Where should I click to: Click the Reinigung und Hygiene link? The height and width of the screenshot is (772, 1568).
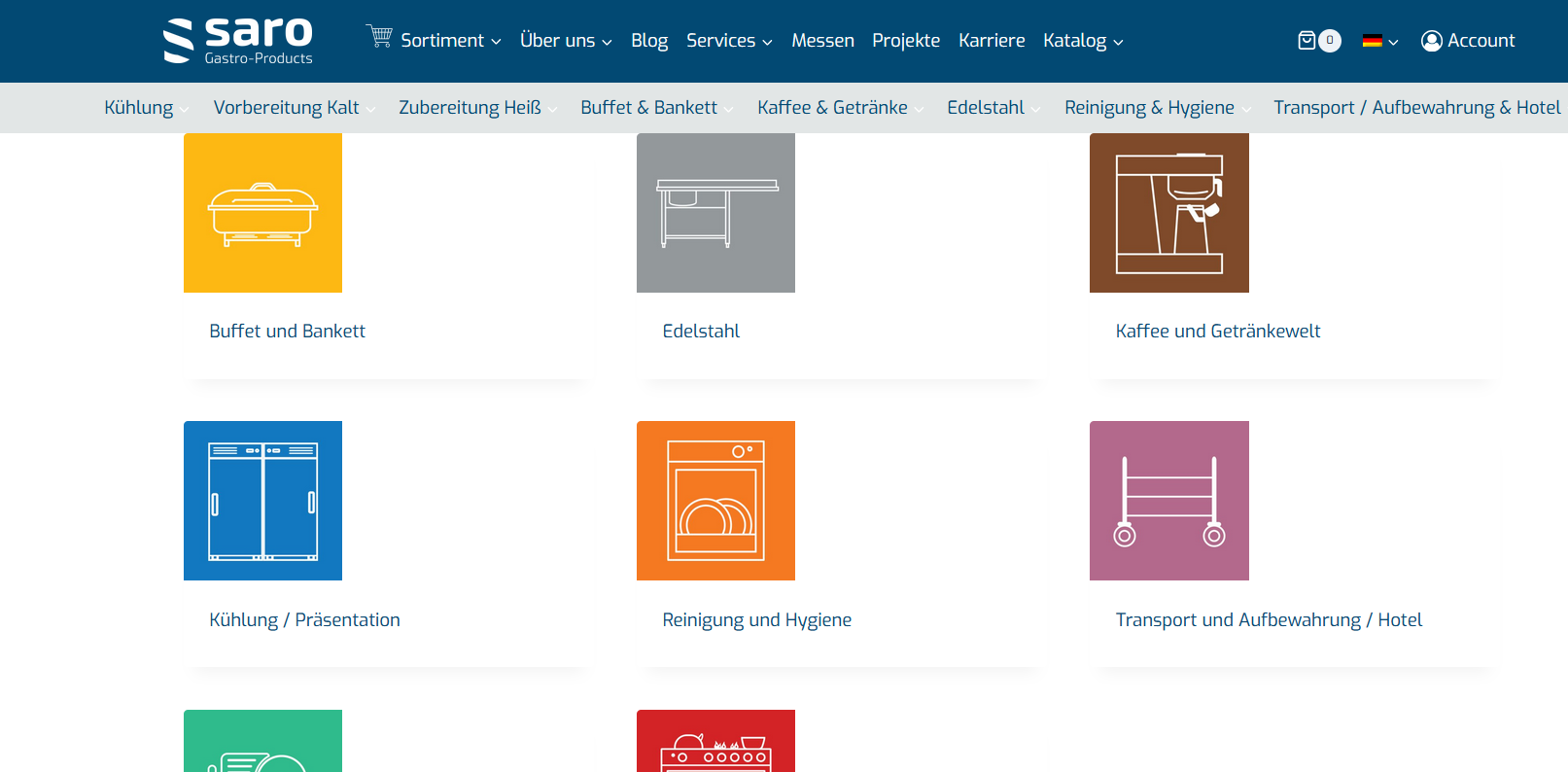[756, 620]
